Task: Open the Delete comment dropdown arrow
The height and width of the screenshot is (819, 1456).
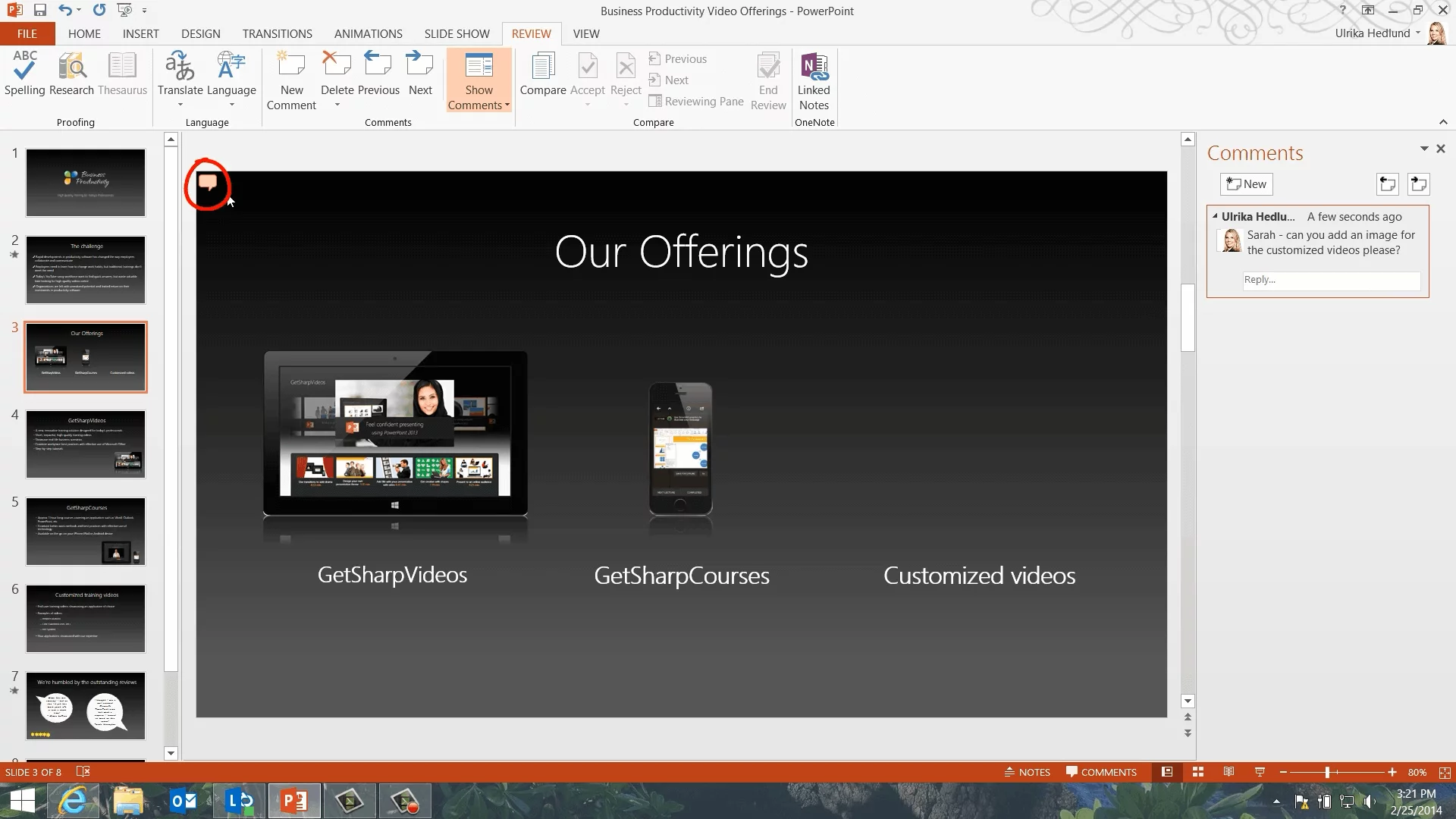Action: coord(337,105)
